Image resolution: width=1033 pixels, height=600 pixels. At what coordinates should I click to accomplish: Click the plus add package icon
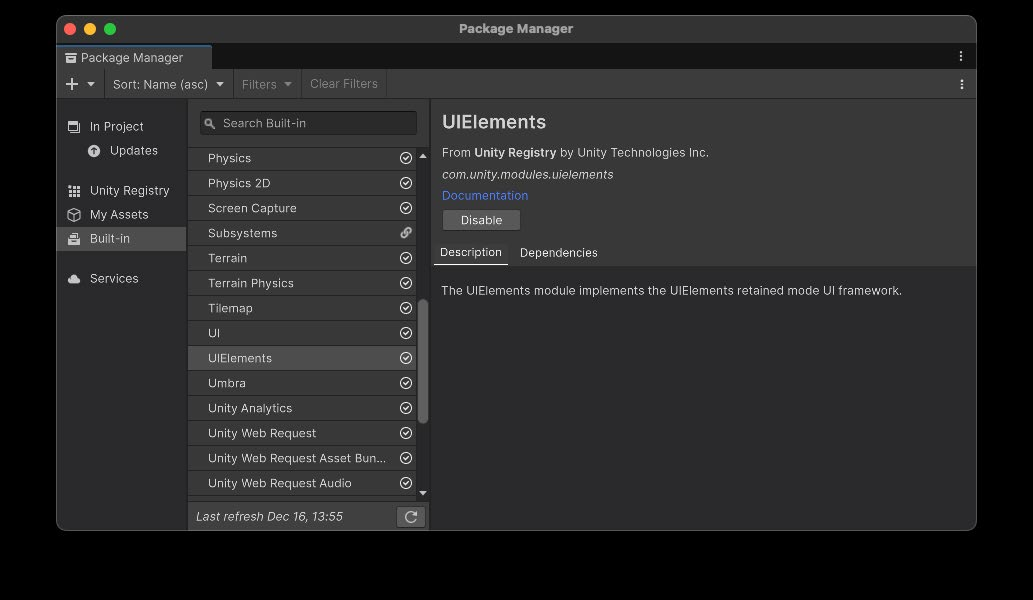point(72,84)
